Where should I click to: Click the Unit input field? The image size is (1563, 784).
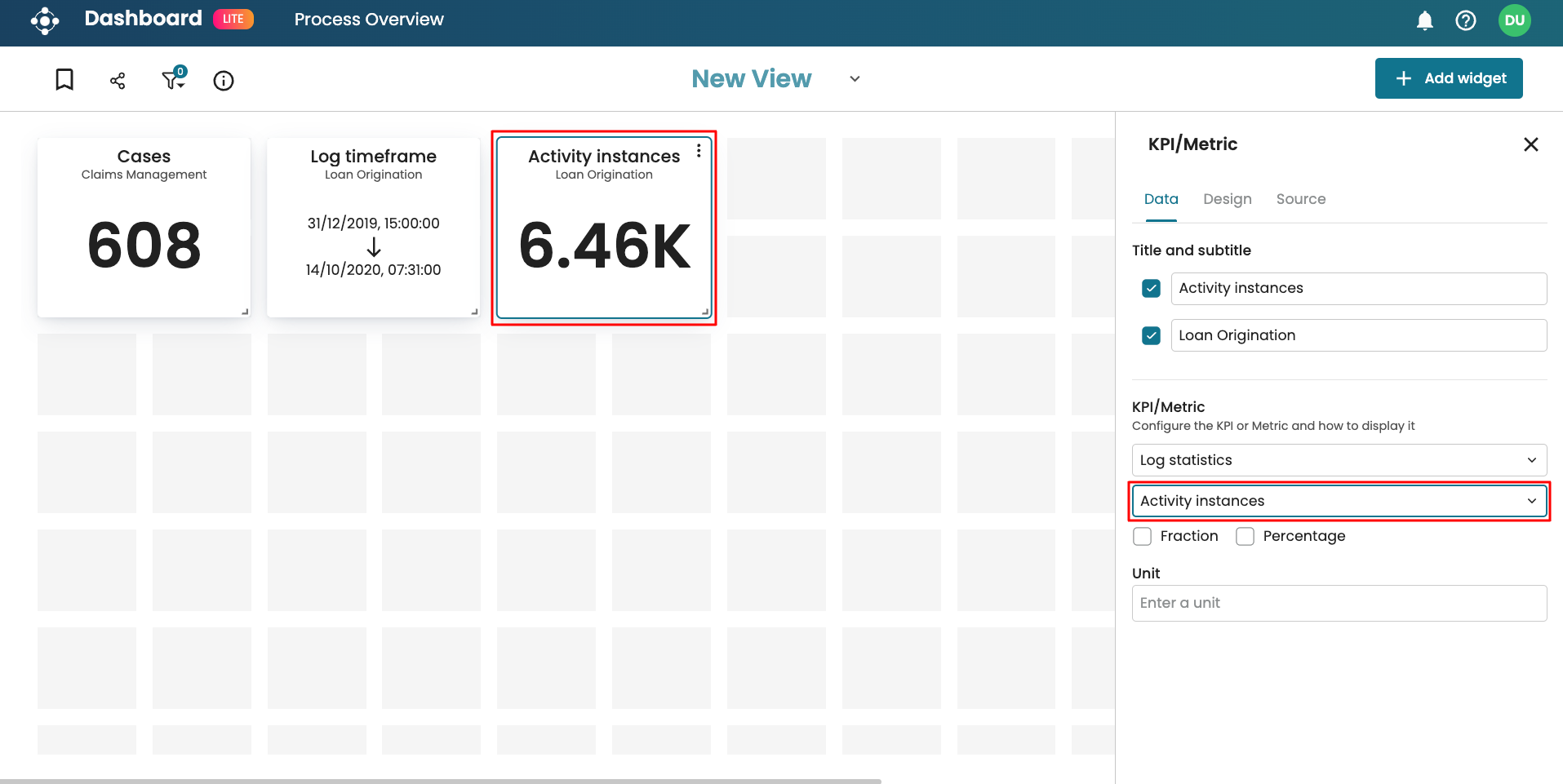tap(1339, 603)
